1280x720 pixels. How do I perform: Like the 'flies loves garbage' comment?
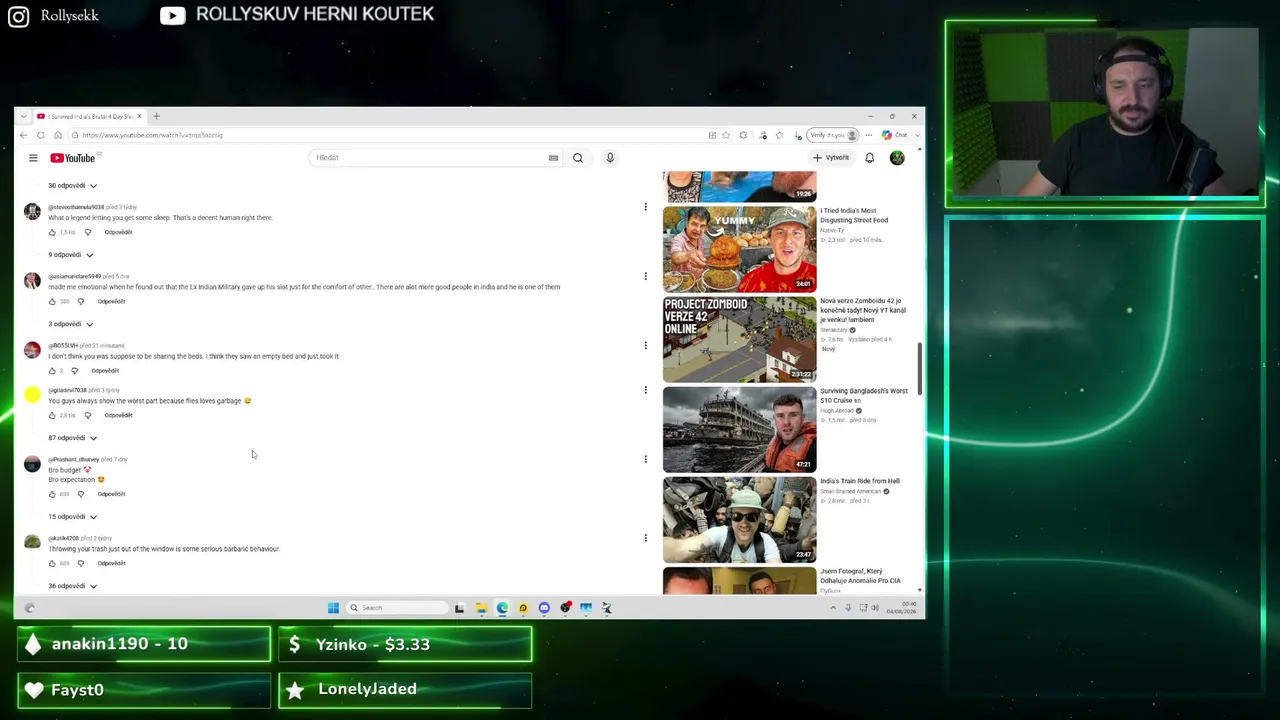[52, 415]
